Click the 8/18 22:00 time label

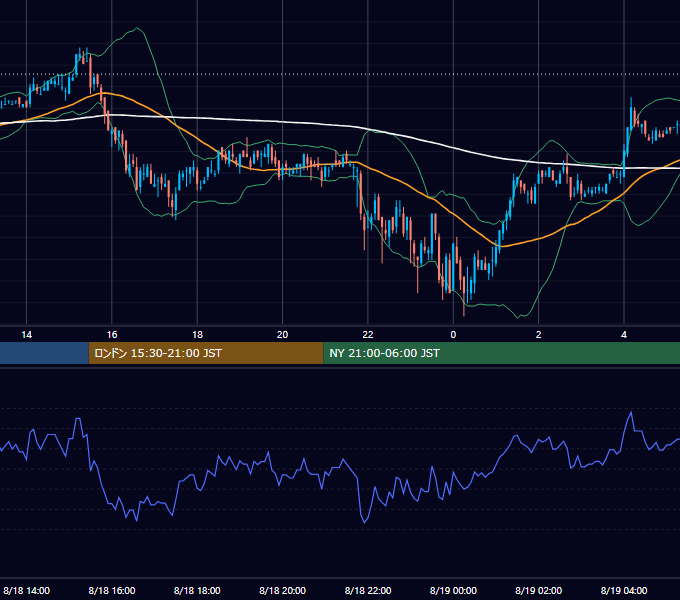368,590
